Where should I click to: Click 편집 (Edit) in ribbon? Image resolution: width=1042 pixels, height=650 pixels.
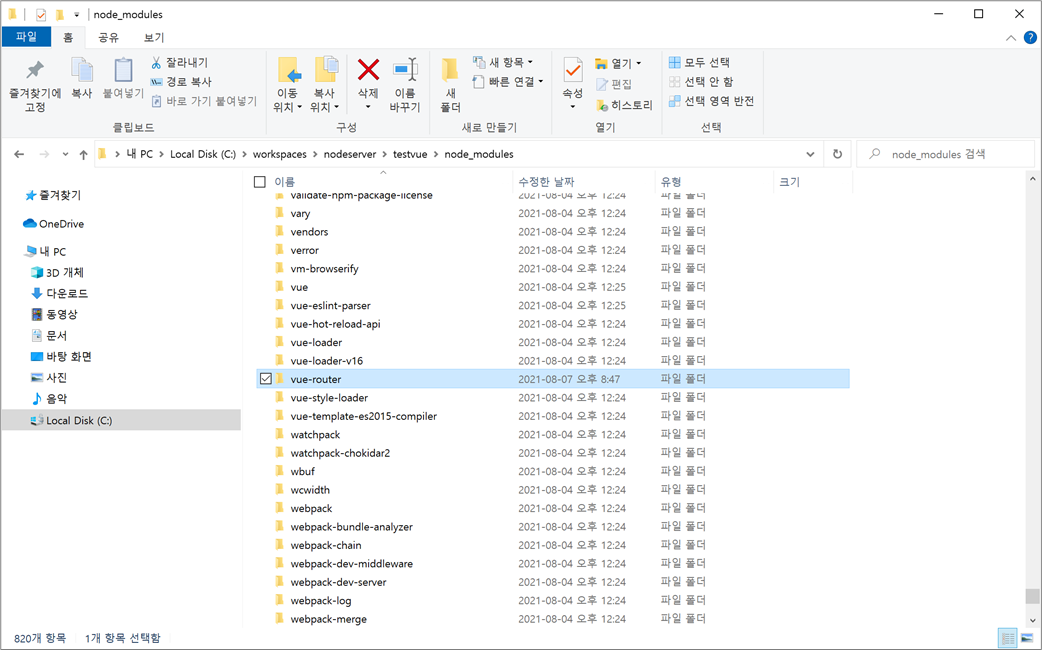[x=614, y=84]
